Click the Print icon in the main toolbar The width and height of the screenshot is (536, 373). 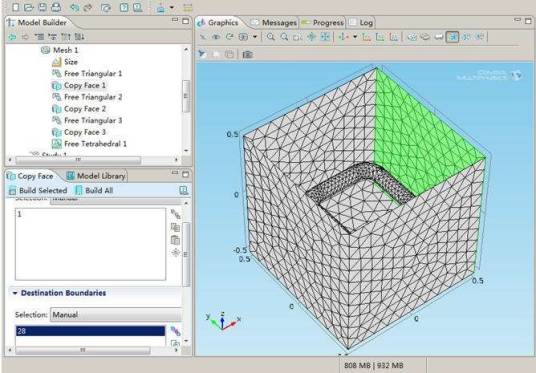(x=56, y=7)
